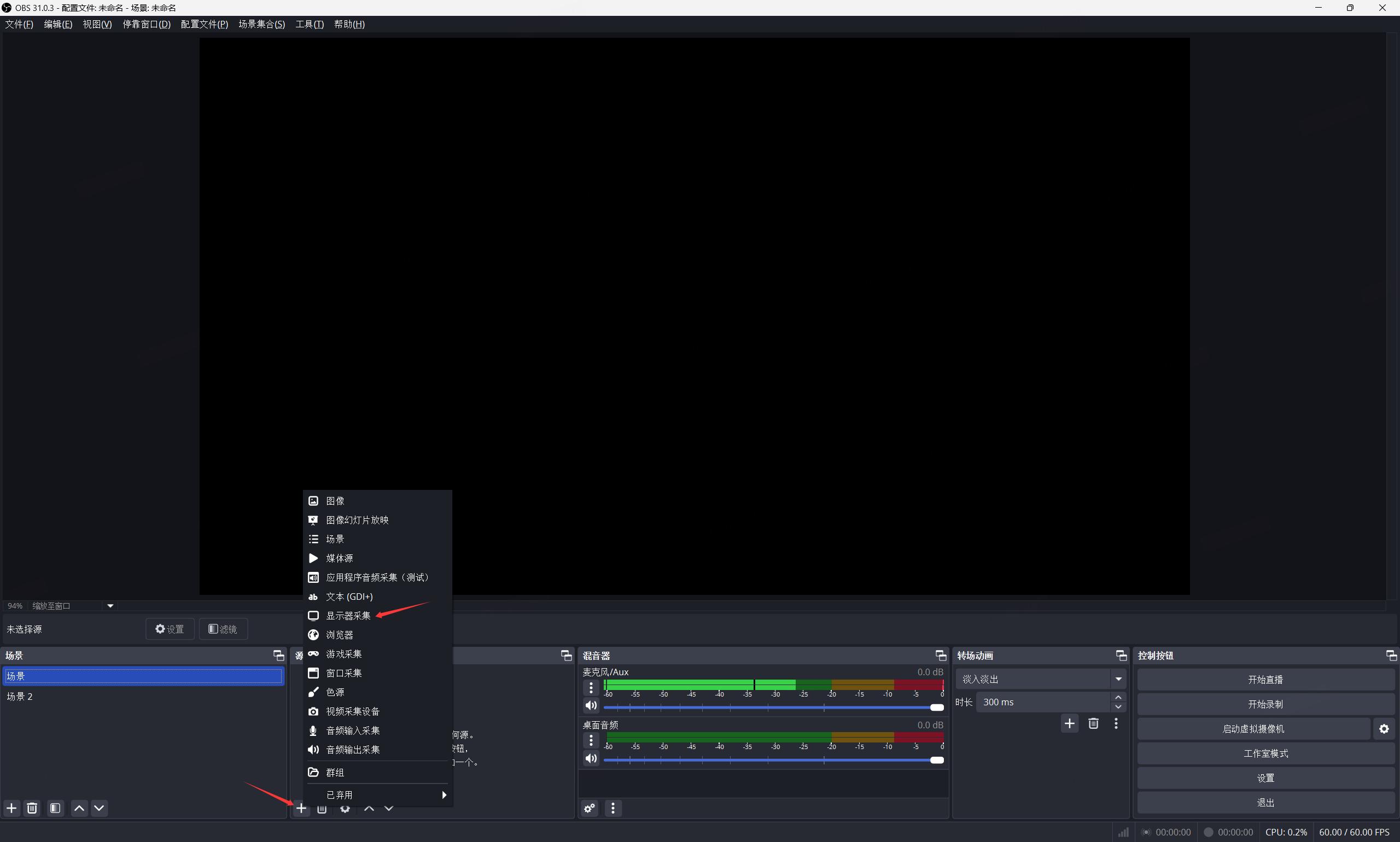Click the Start Streaming button

(x=1265, y=680)
